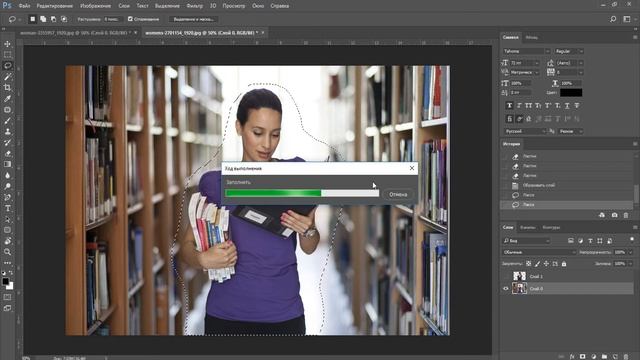640x360 pixels.
Task: Toggle Strikethrough text style
Action: [577, 106]
